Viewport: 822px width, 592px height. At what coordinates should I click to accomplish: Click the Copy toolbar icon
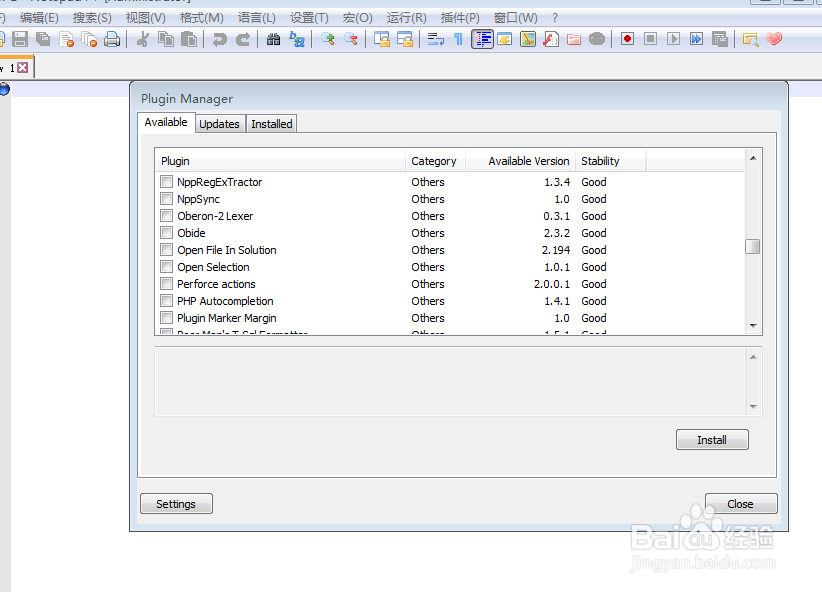pos(166,39)
